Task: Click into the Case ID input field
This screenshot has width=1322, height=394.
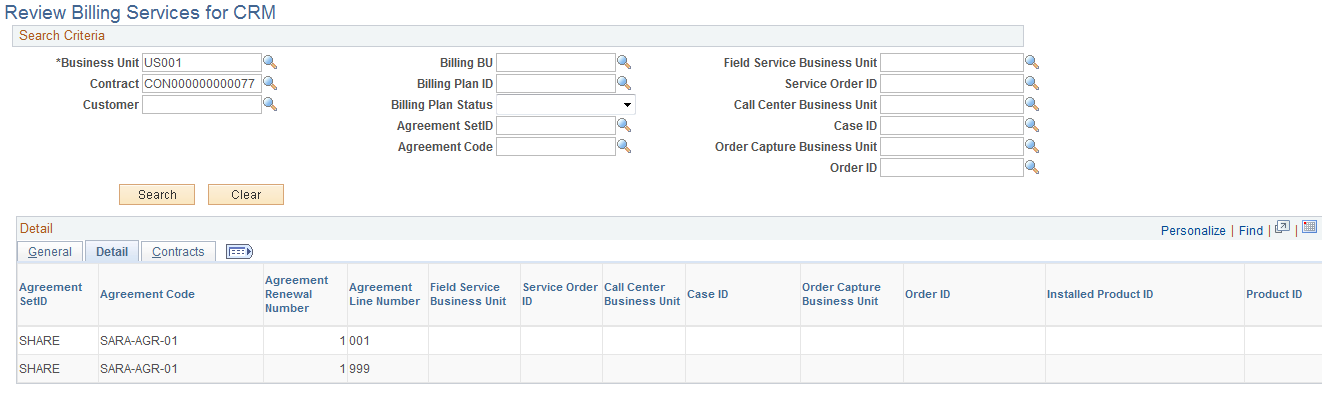Action: [x=952, y=126]
